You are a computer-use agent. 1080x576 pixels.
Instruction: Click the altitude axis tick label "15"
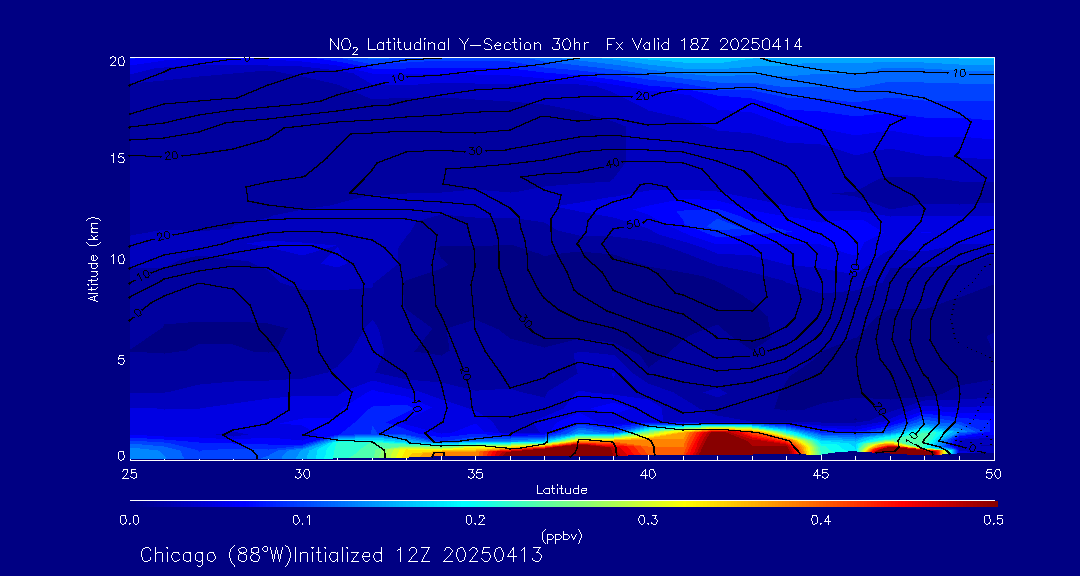[x=117, y=158]
